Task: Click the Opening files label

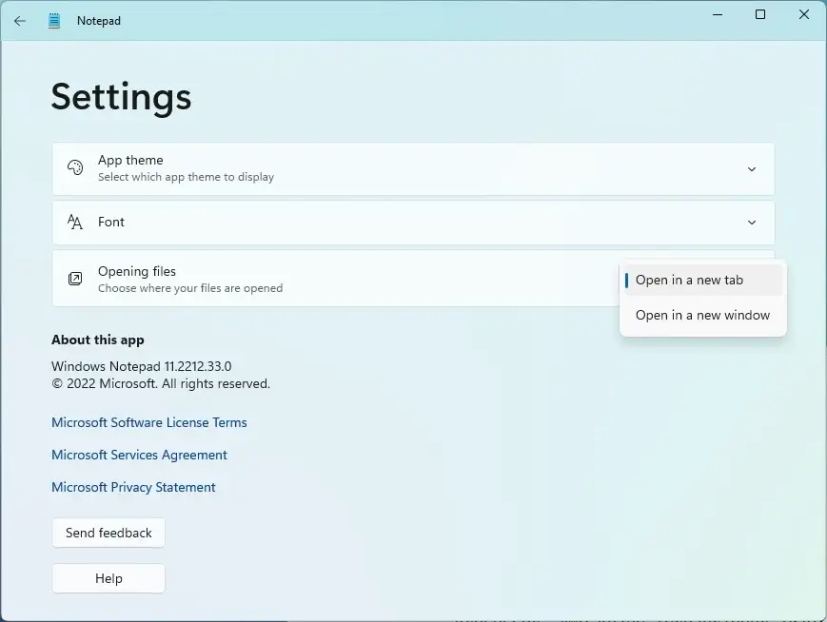Action: (137, 271)
